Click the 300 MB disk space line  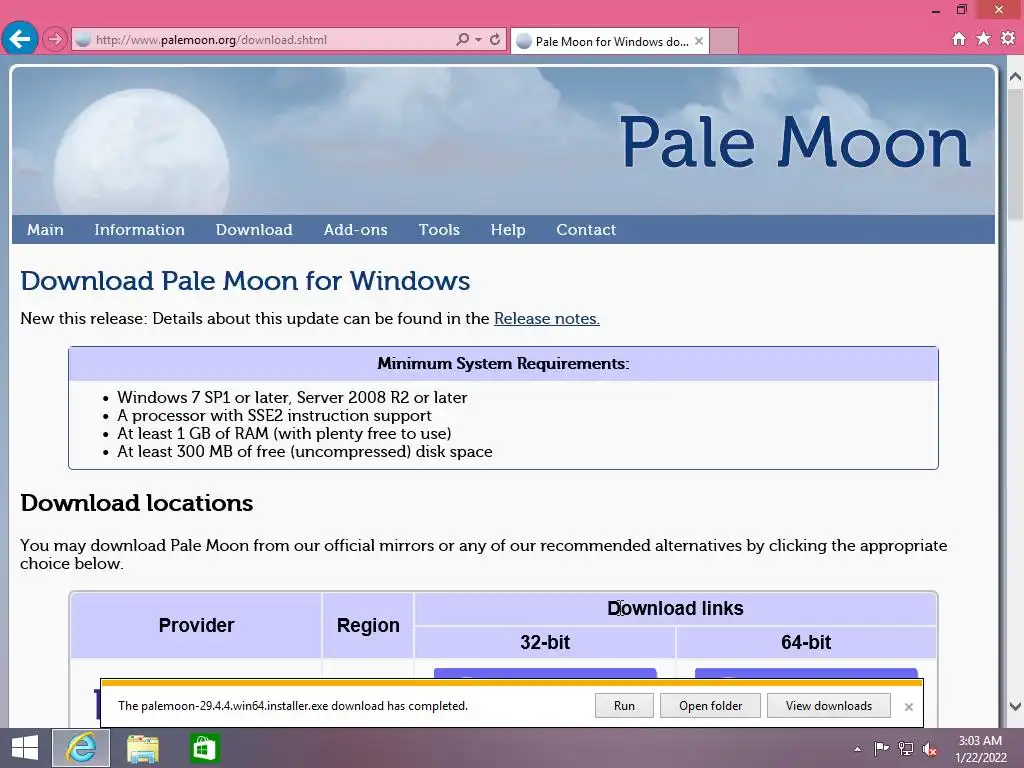304,452
